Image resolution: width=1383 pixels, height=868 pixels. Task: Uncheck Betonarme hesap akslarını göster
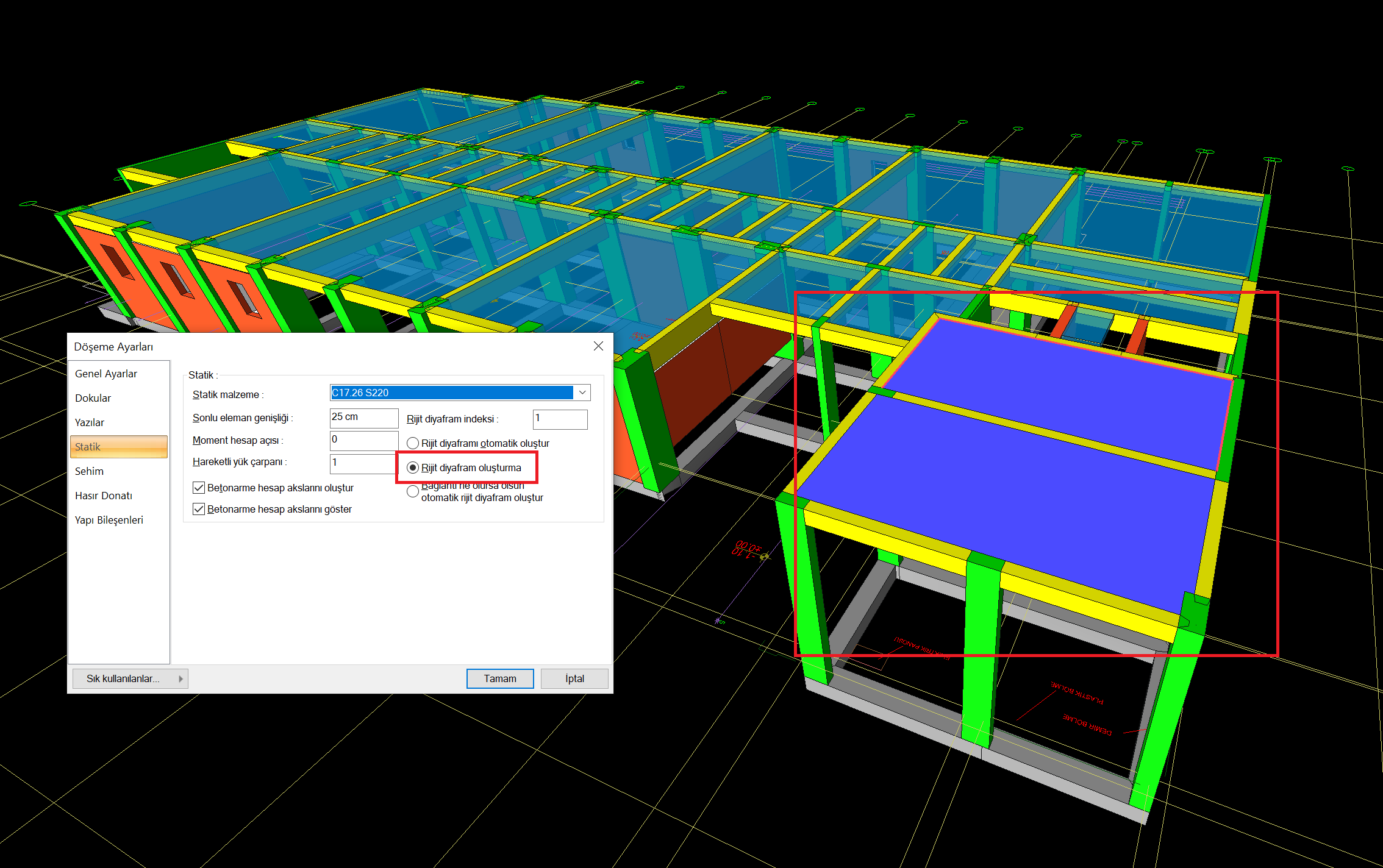pyautogui.click(x=199, y=509)
